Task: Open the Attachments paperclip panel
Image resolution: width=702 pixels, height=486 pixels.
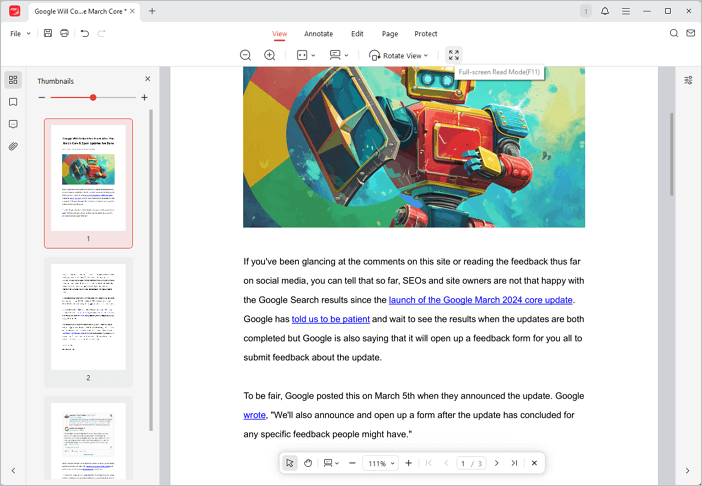Action: (13, 146)
